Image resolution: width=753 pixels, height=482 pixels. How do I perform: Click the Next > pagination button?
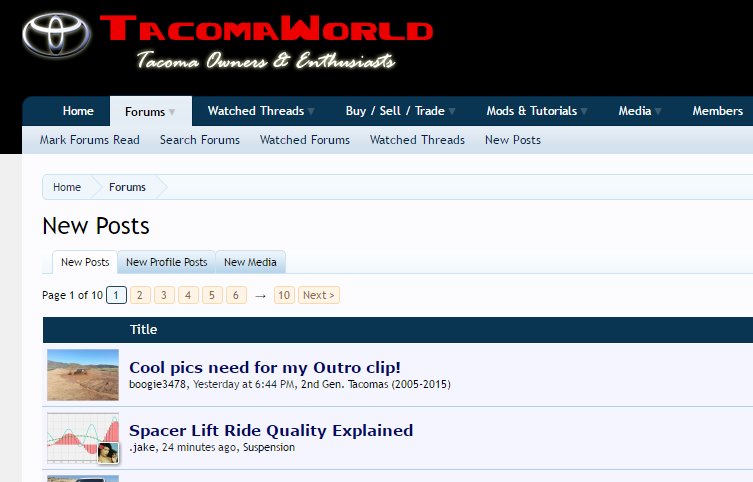pos(319,295)
